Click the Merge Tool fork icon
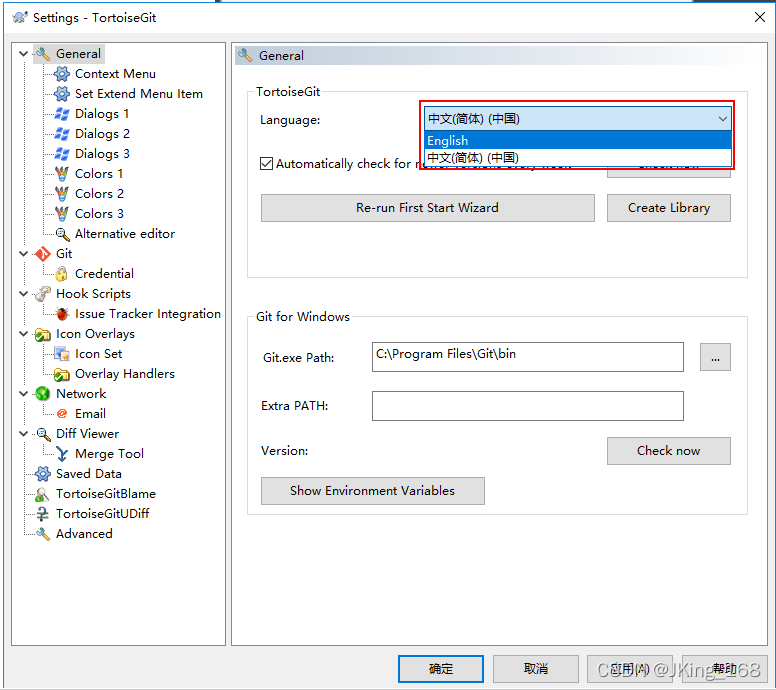The height and width of the screenshot is (690, 776). (62, 453)
